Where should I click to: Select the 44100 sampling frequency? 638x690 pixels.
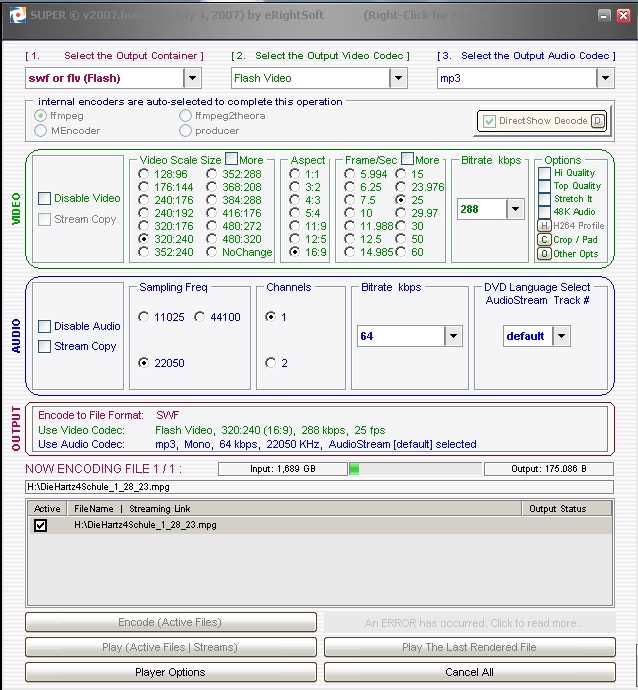[x=199, y=317]
